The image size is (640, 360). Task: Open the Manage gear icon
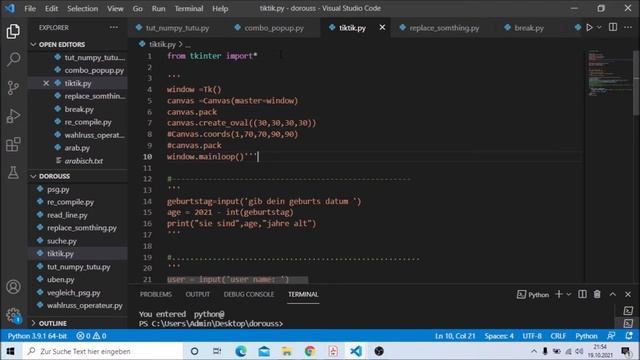pyautogui.click(x=13, y=315)
